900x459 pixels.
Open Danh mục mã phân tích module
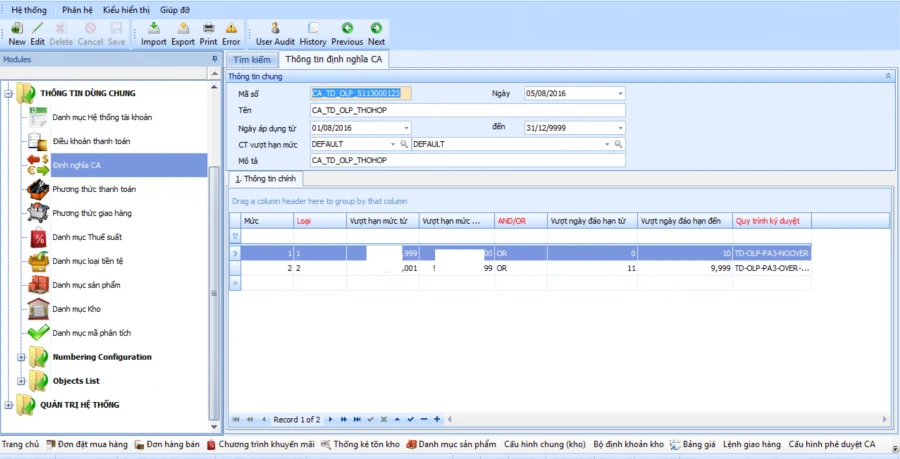click(92, 333)
